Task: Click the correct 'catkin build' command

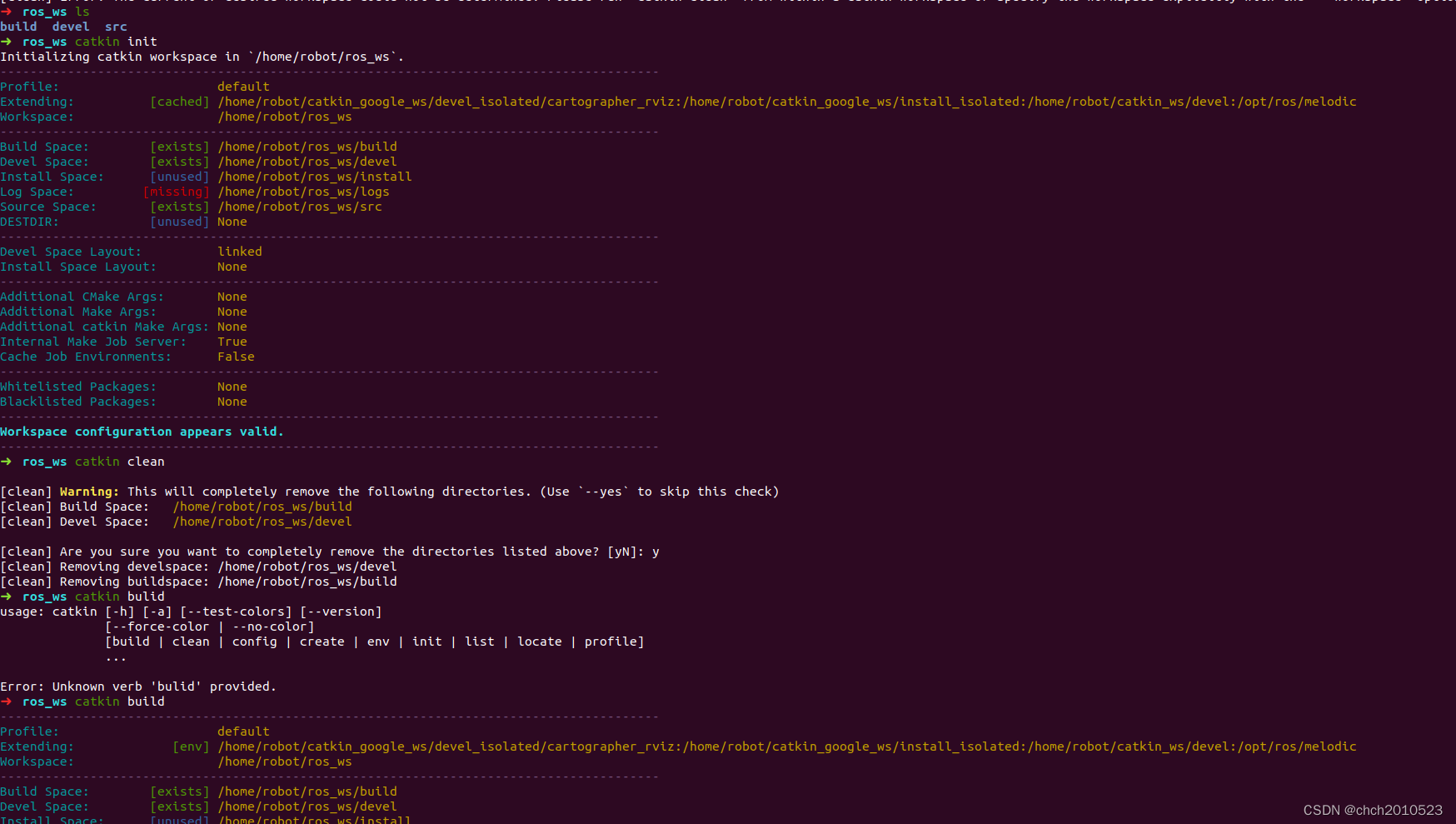Action: pos(120,702)
